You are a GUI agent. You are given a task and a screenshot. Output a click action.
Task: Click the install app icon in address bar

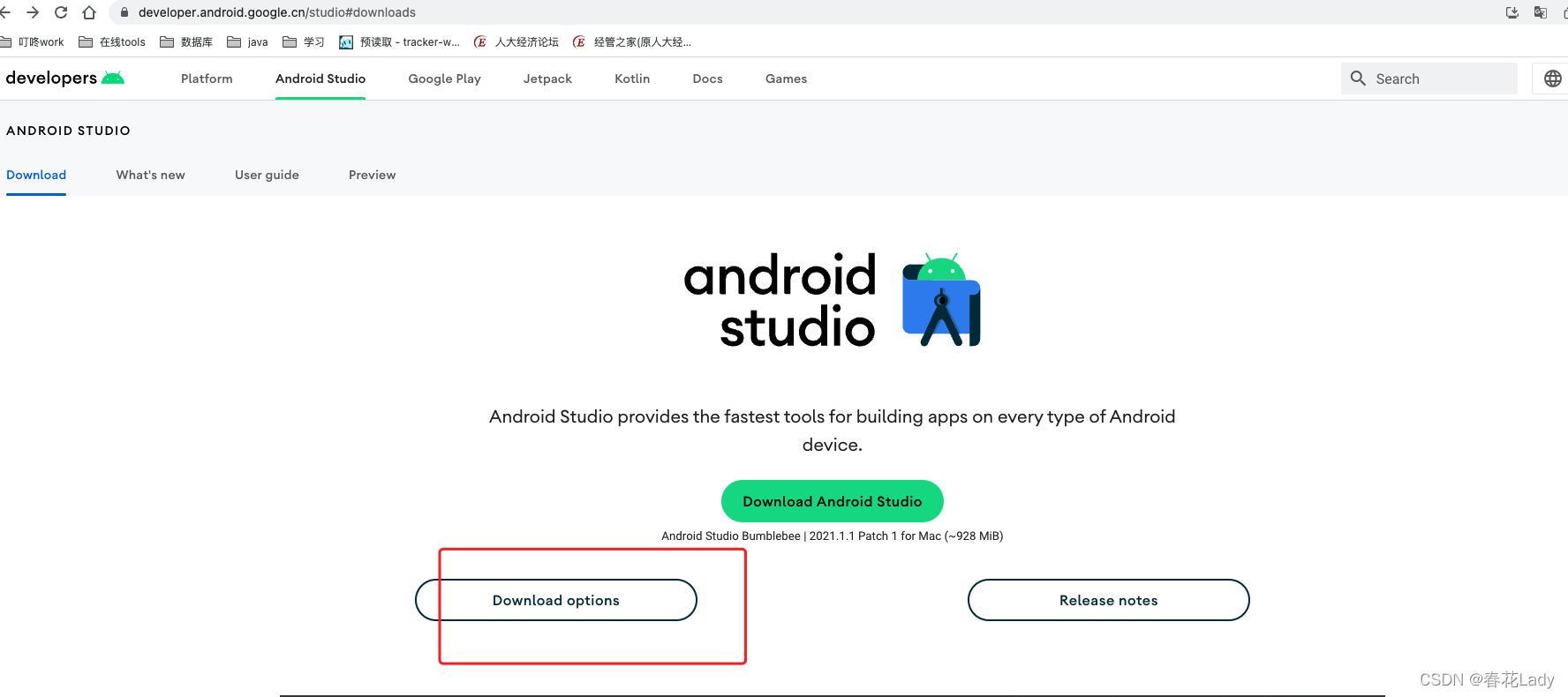pyautogui.click(x=1511, y=12)
